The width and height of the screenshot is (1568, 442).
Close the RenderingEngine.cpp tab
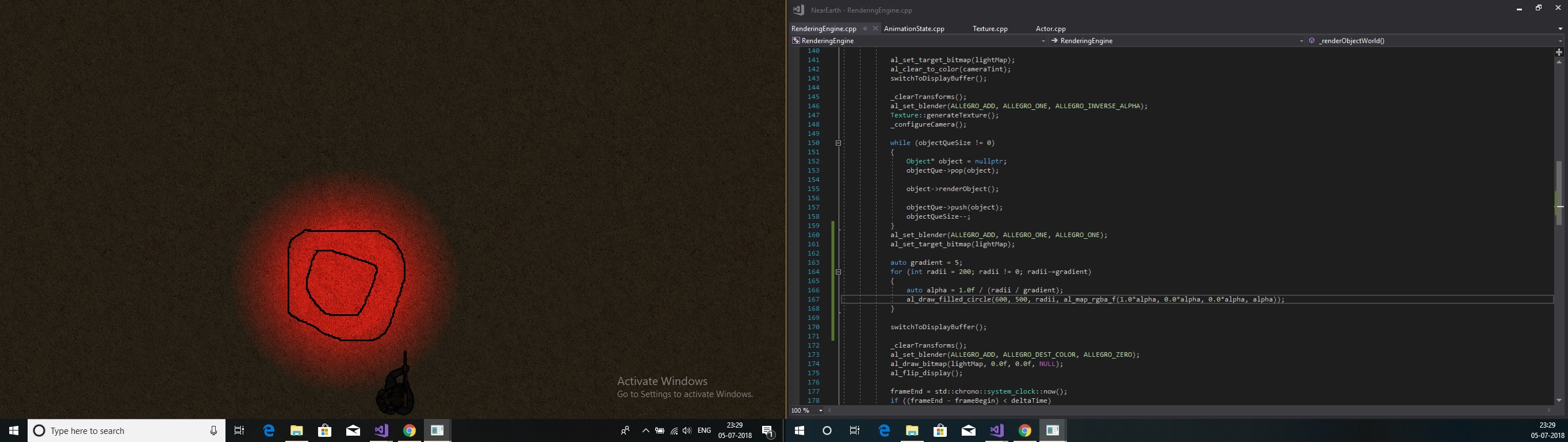875,29
